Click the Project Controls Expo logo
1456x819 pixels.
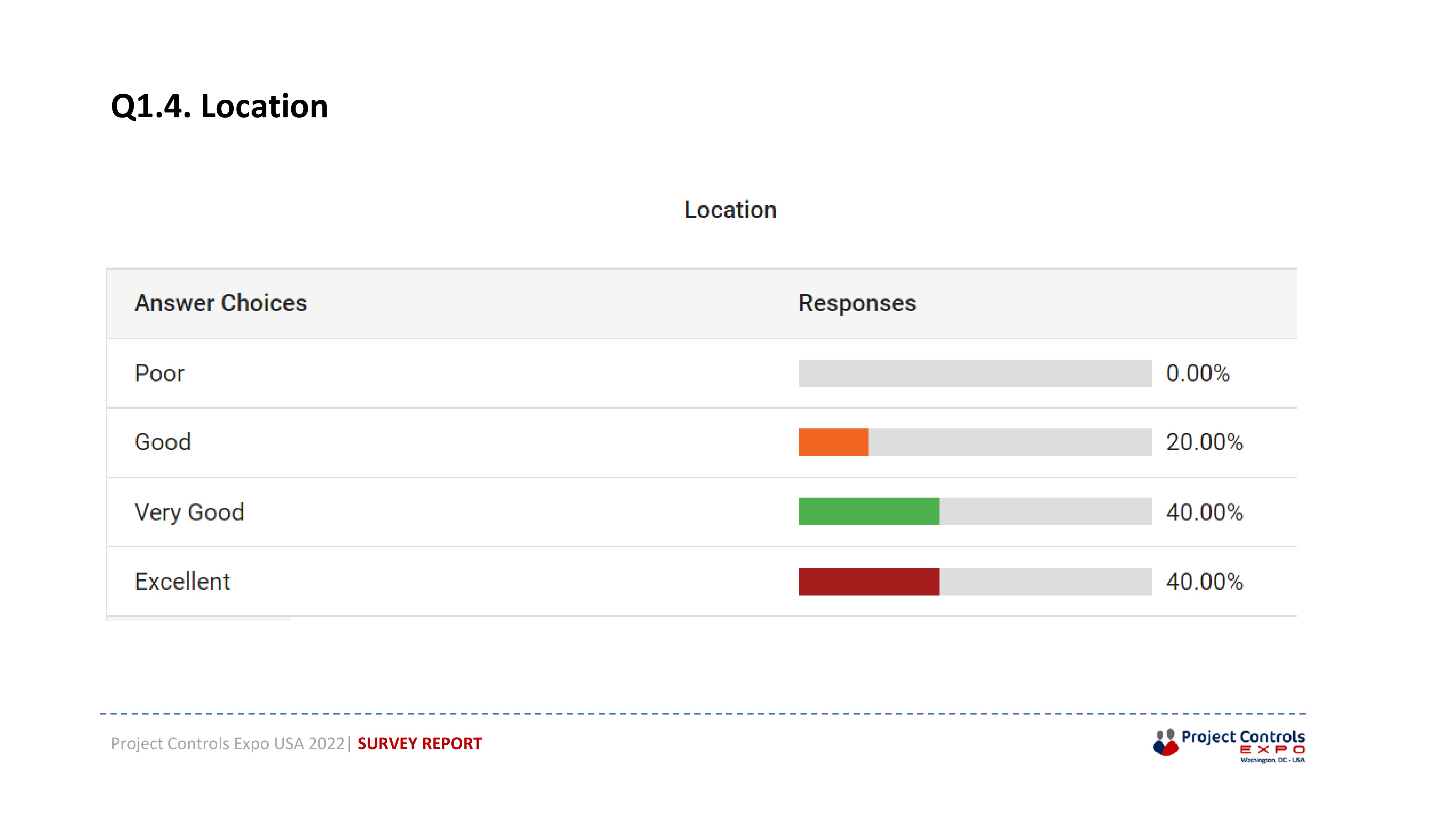(x=1228, y=745)
